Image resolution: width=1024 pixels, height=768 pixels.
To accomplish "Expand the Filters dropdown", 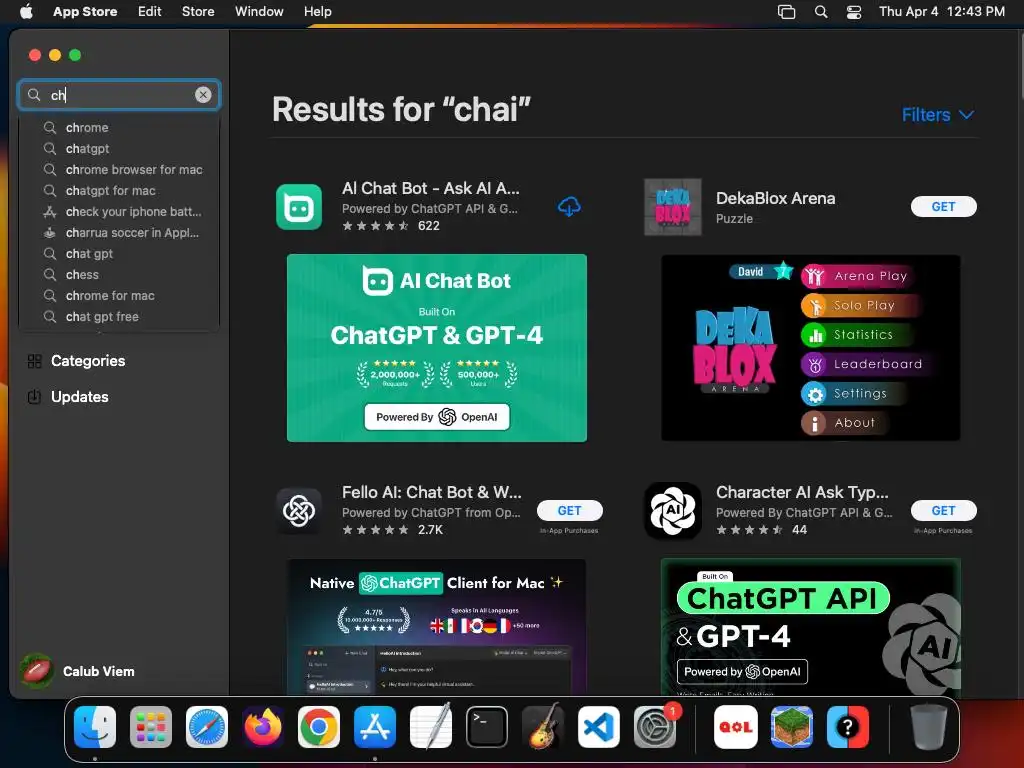I will pyautogui.click(x=938, y=115).
